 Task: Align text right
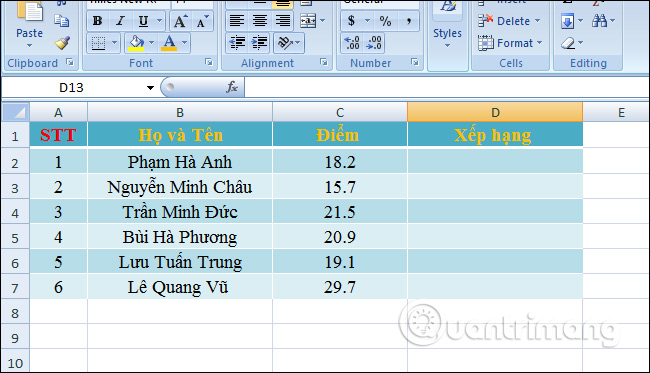point(283,21)
